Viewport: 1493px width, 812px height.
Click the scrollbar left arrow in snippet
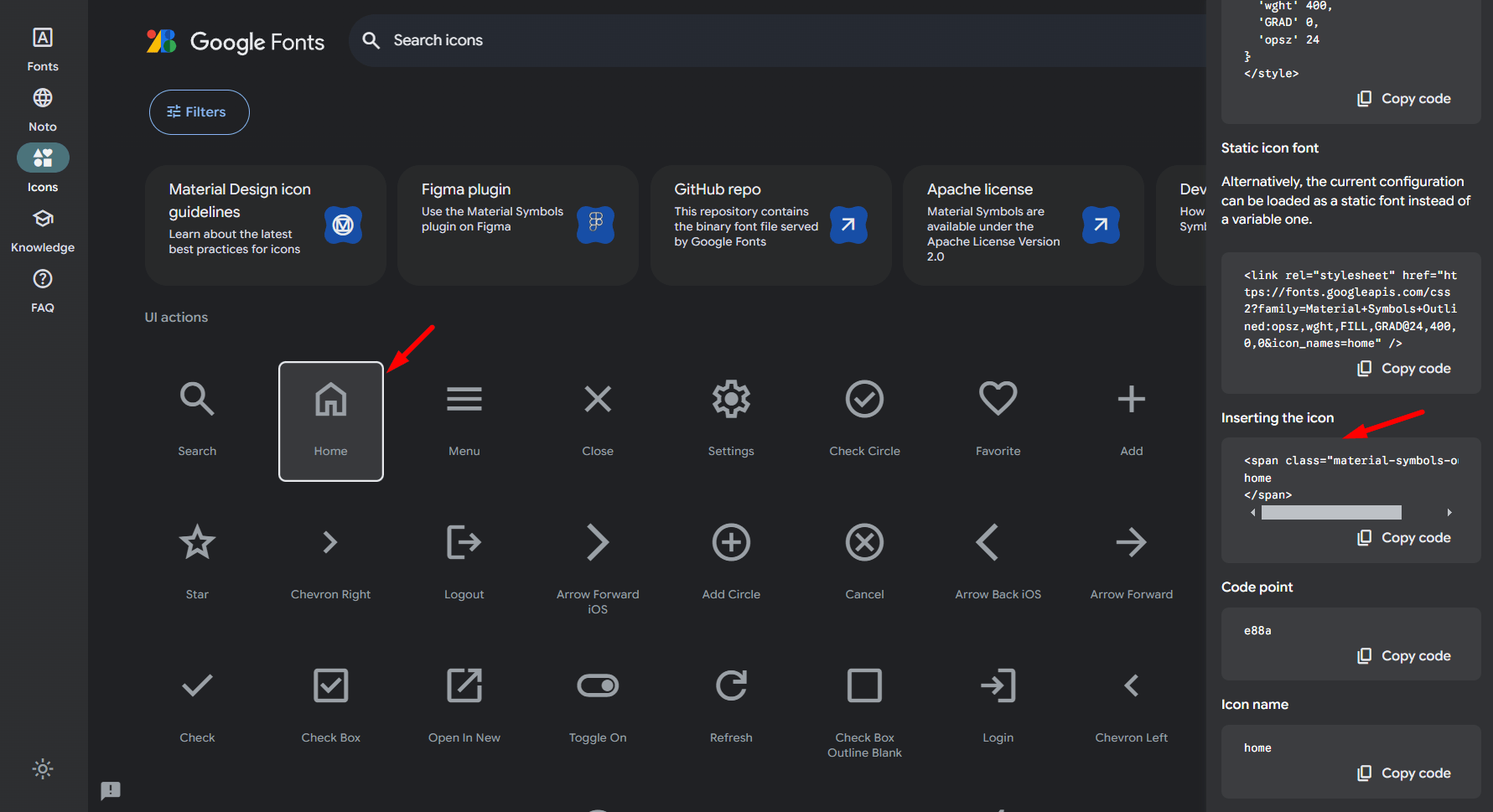point(1253,512)
